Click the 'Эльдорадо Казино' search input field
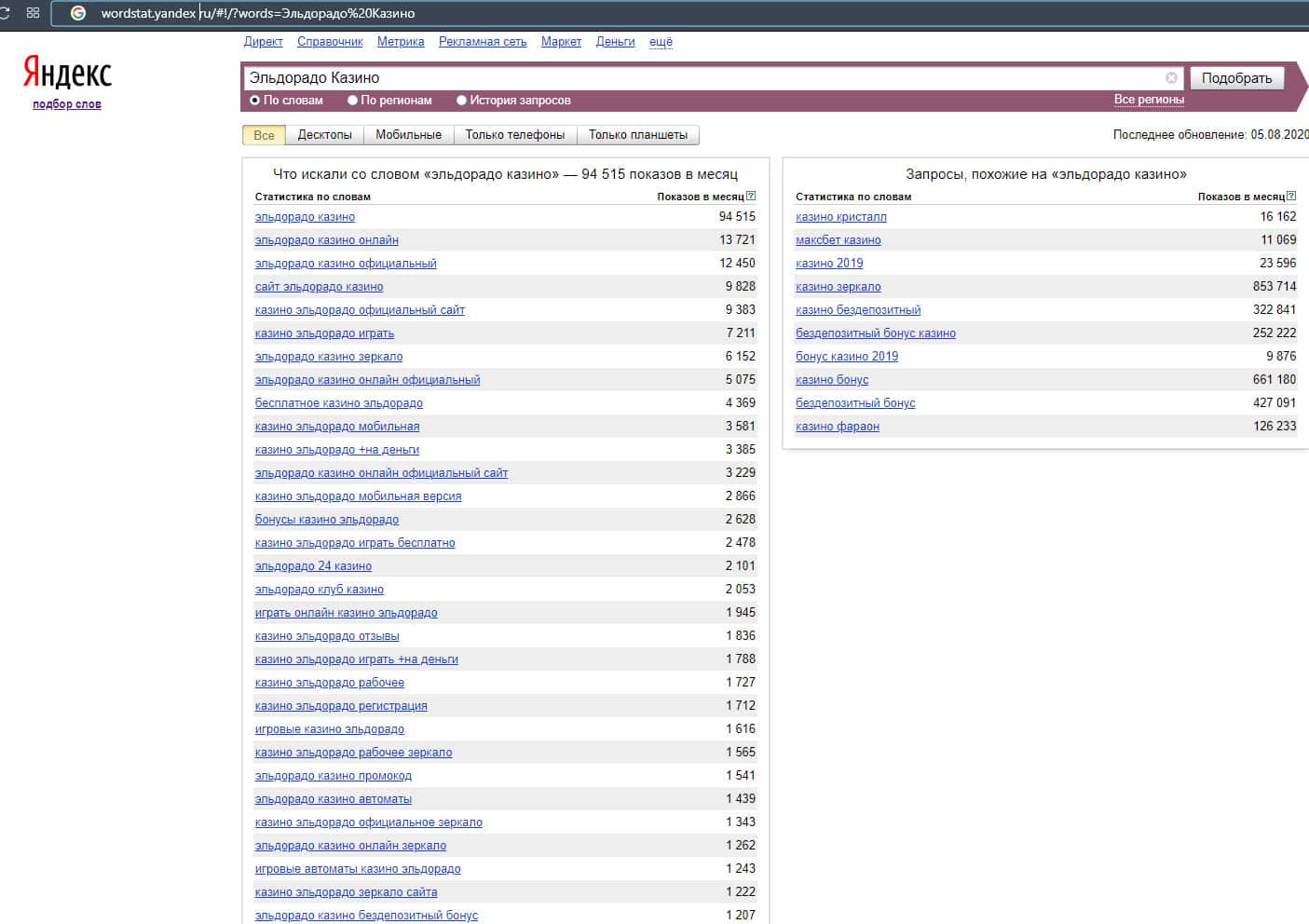The image size is (1309, 924). [699, 78]
